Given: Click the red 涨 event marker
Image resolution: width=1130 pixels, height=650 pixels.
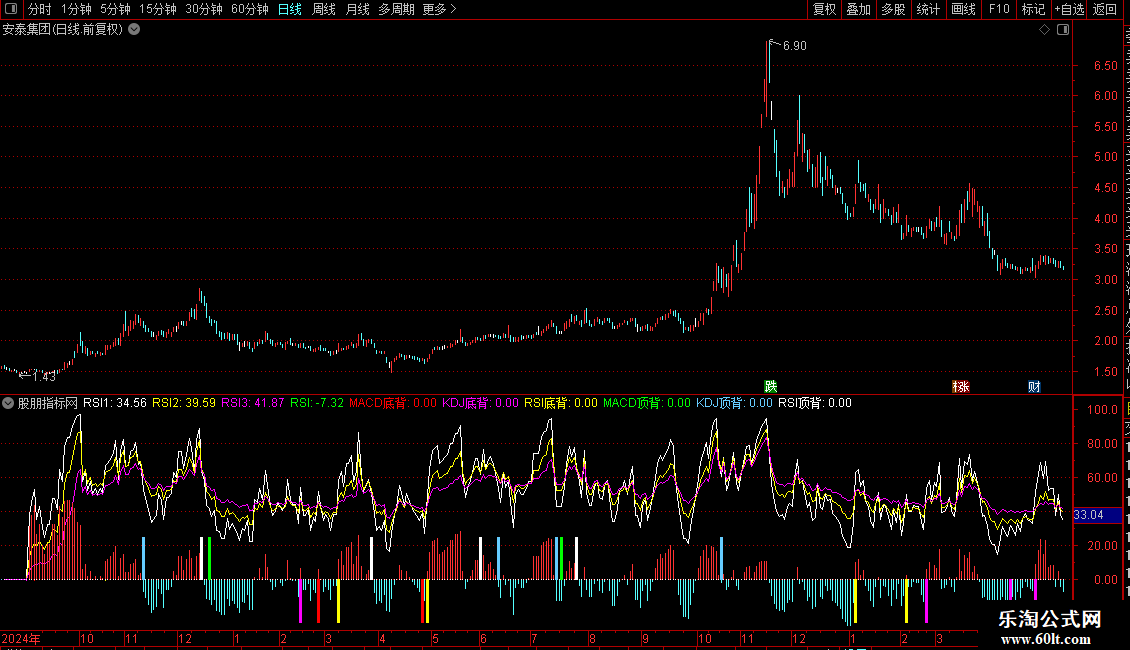Looking at the screenshot, I should 961,386.
